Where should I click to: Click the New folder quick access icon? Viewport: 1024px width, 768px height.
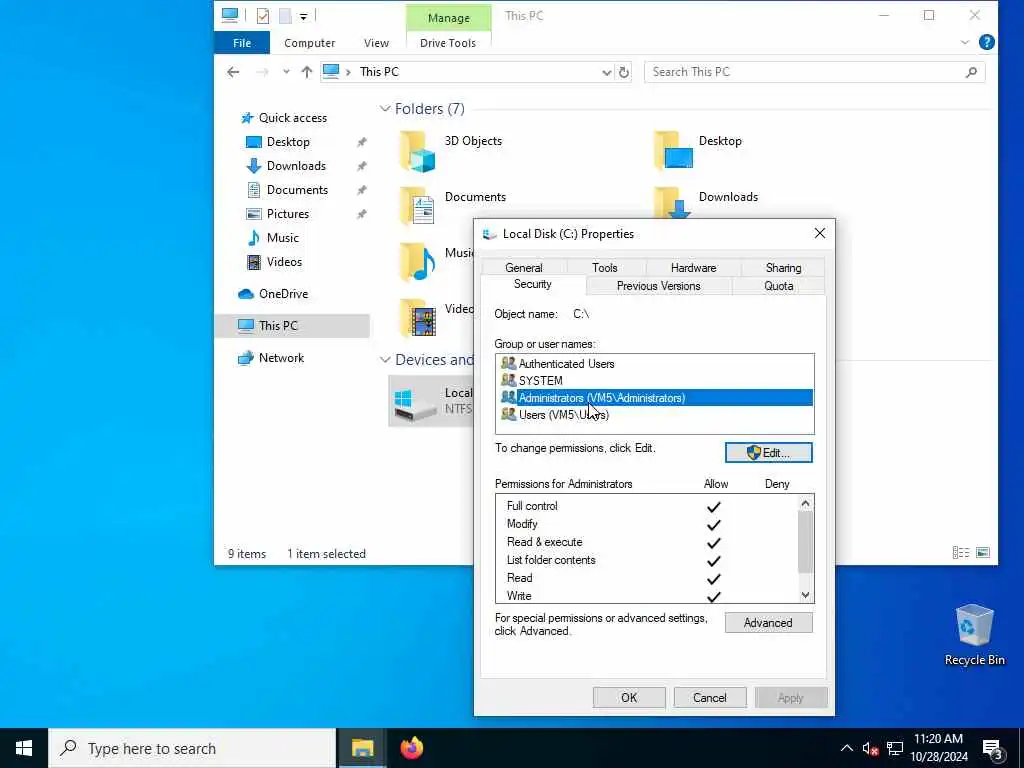click(285, 16)
